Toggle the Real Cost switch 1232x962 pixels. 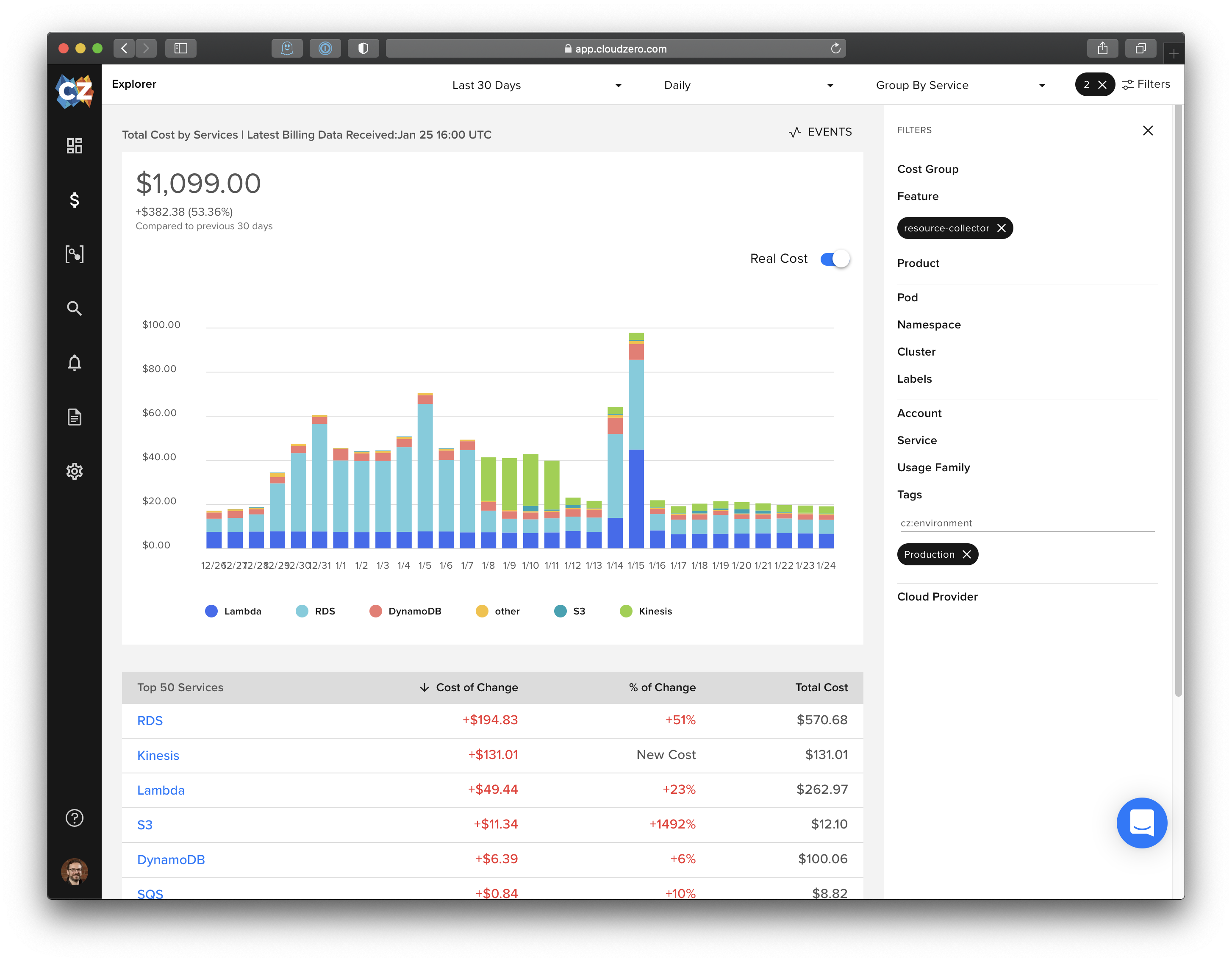[x=835, y=259]
